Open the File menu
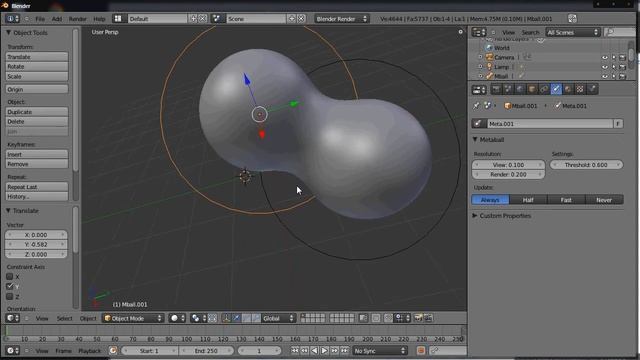The height and width of the screenshot is (360, 640). click(x=40, y=19)
